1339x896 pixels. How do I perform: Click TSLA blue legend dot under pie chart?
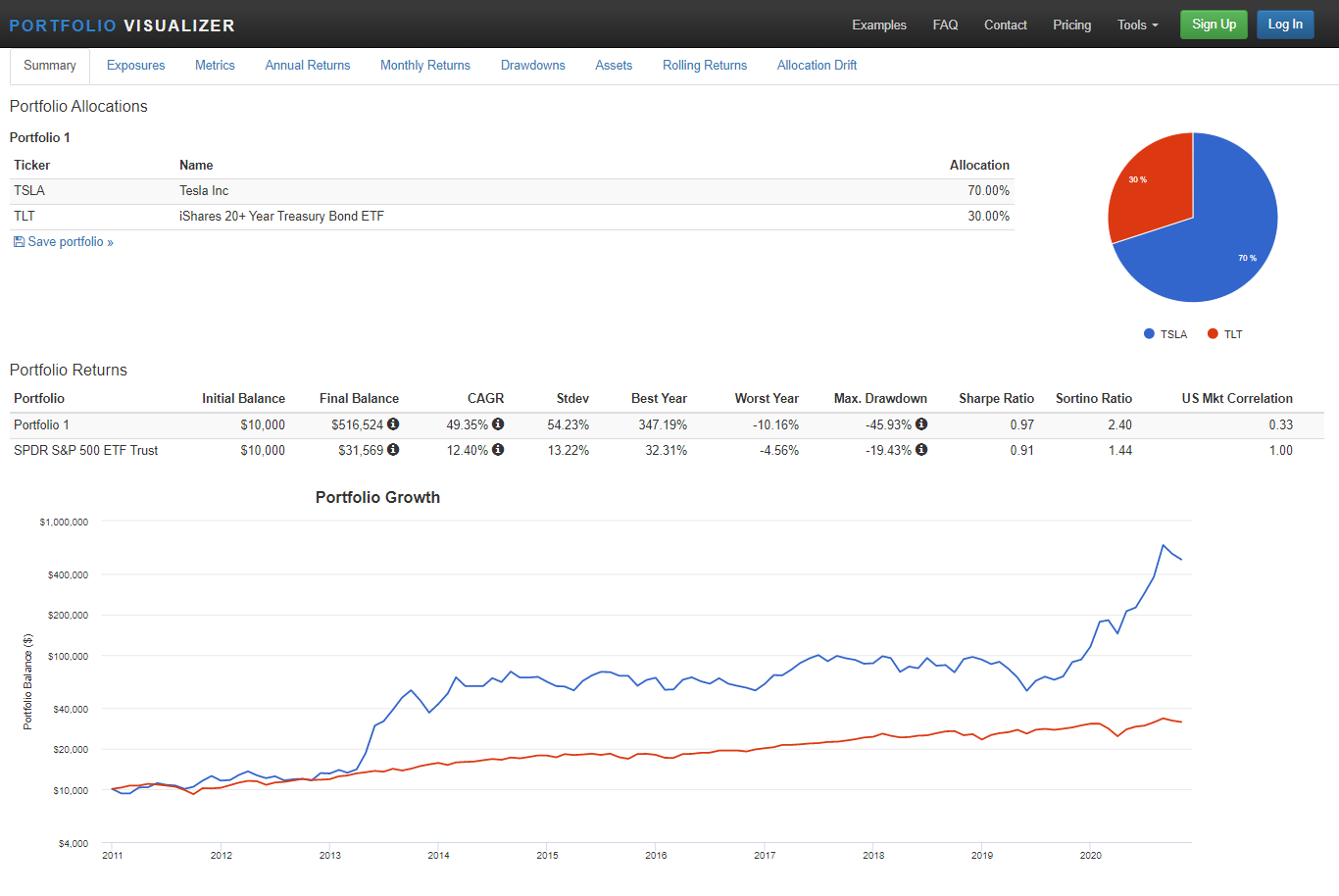1149,334
